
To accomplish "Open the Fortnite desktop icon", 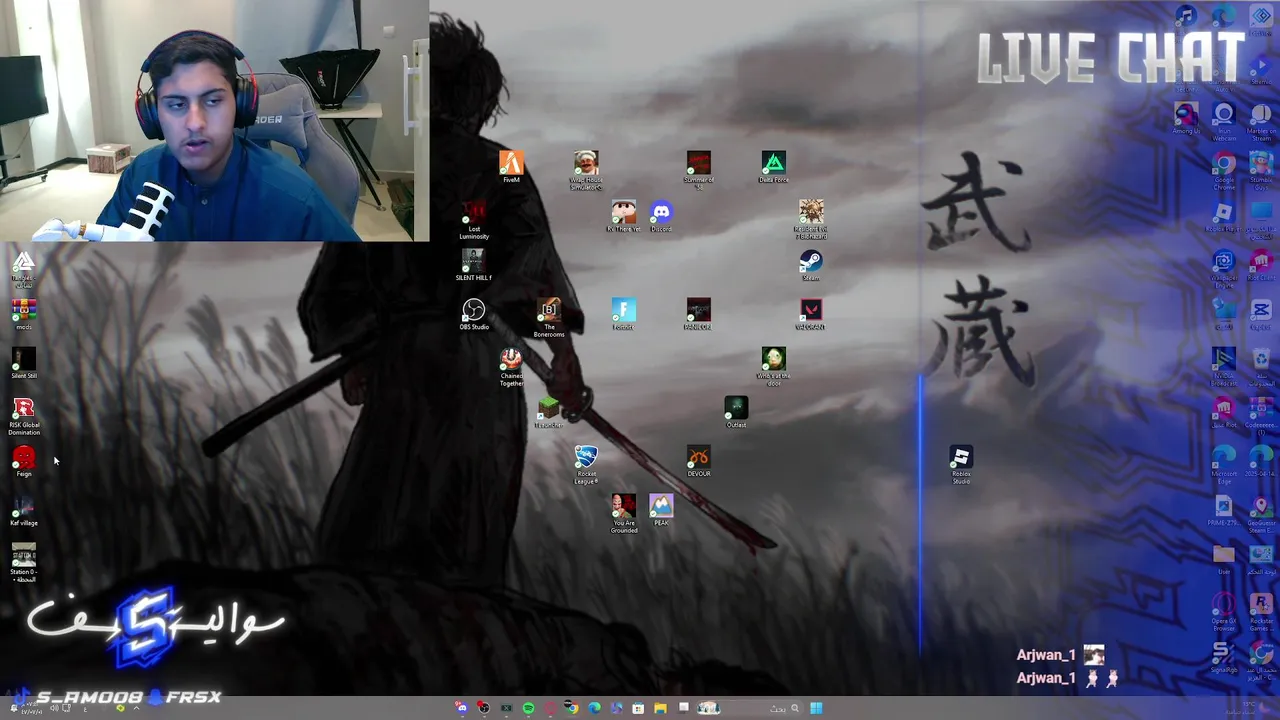I will click(623, 312).
